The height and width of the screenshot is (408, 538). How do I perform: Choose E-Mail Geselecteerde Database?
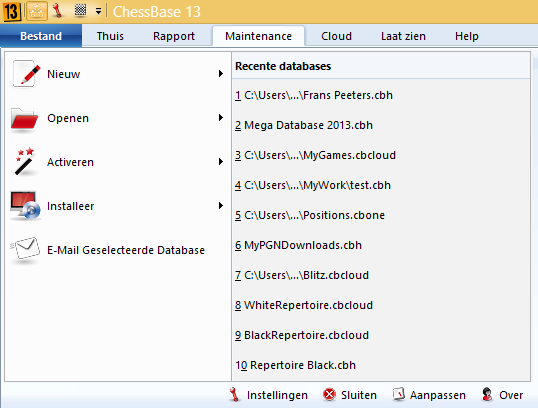pyautogui.click(x=117, y=250)
